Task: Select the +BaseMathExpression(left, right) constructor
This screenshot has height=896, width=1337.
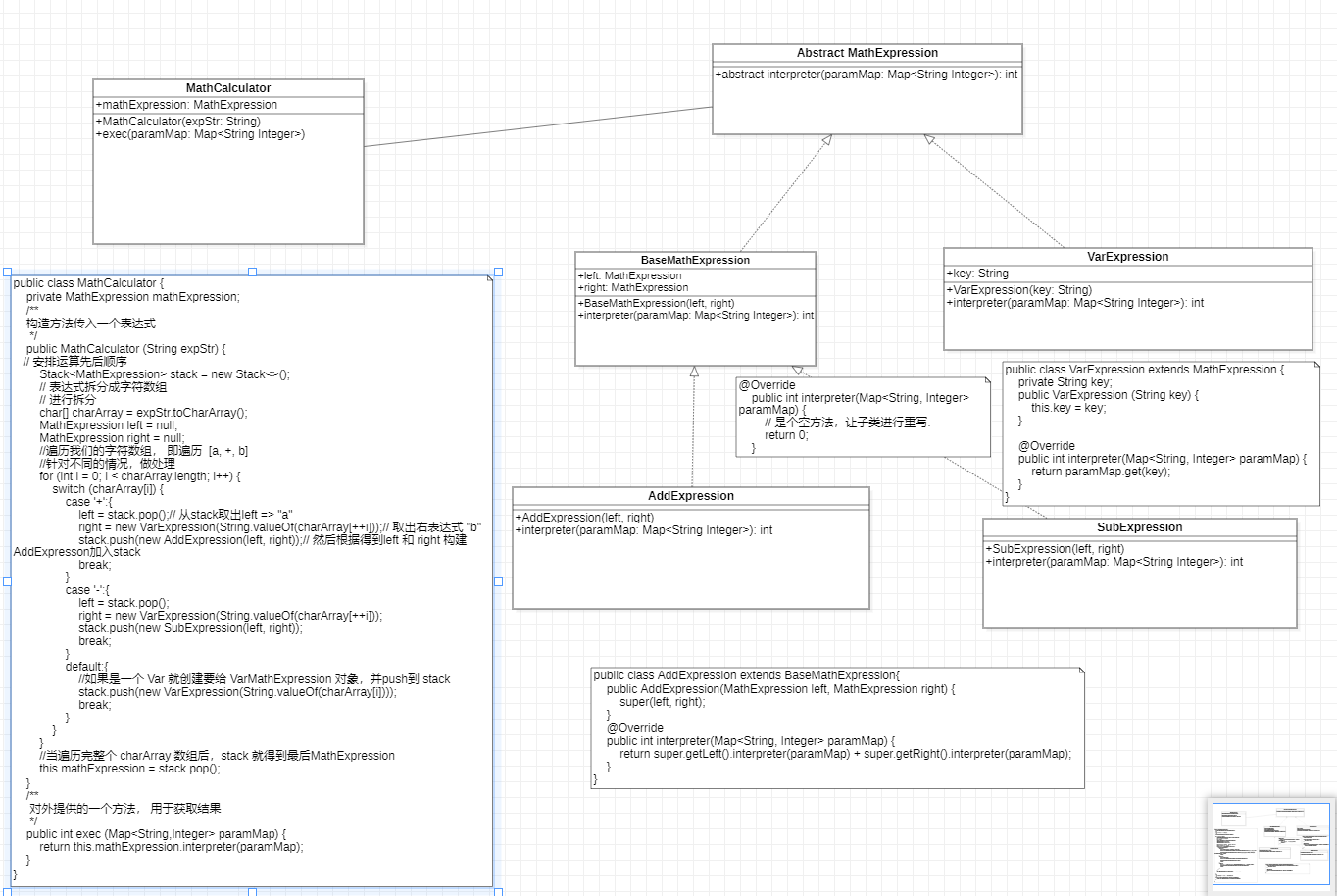Action: click(656, 303)
